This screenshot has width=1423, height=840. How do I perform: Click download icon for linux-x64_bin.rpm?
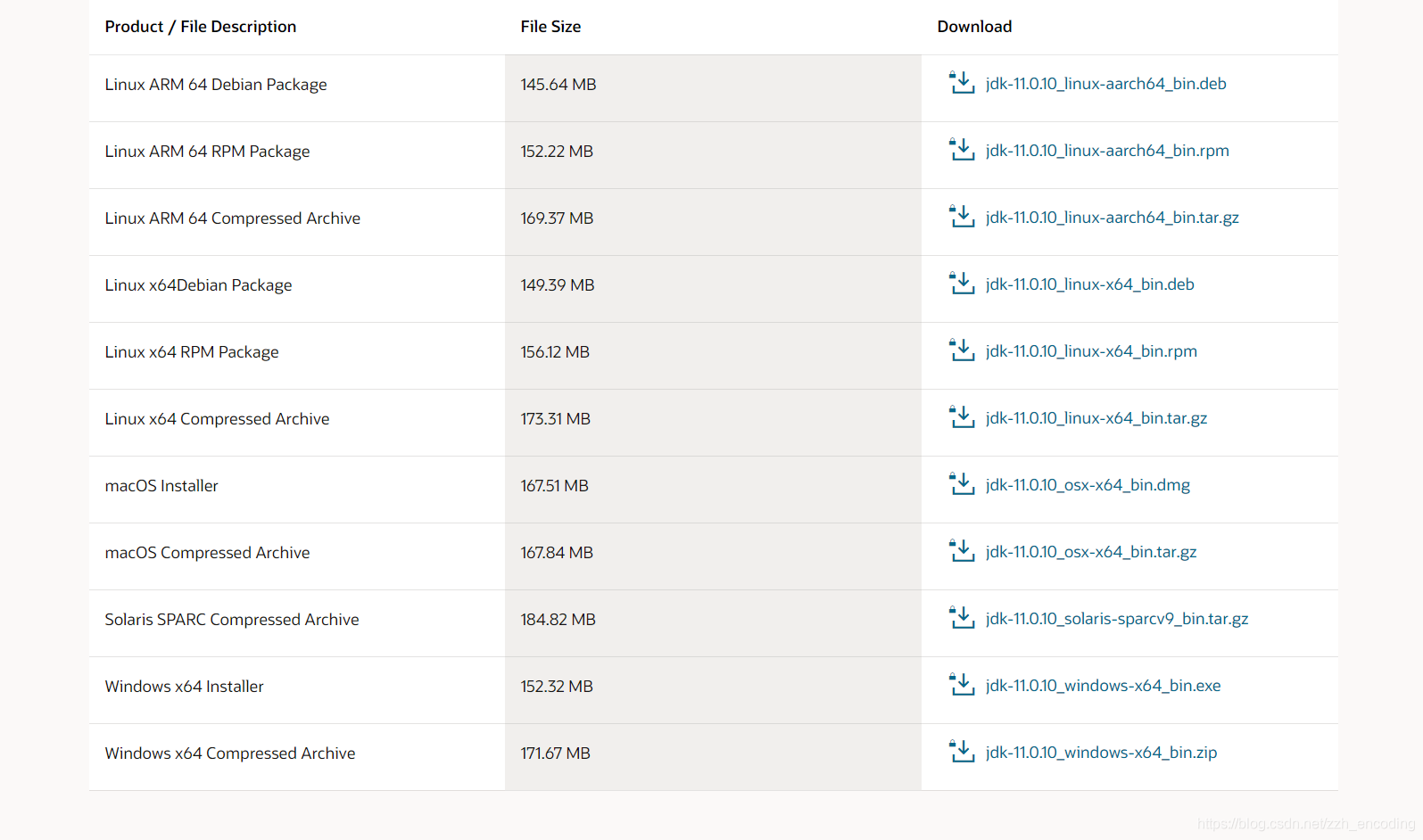point(962,350)
